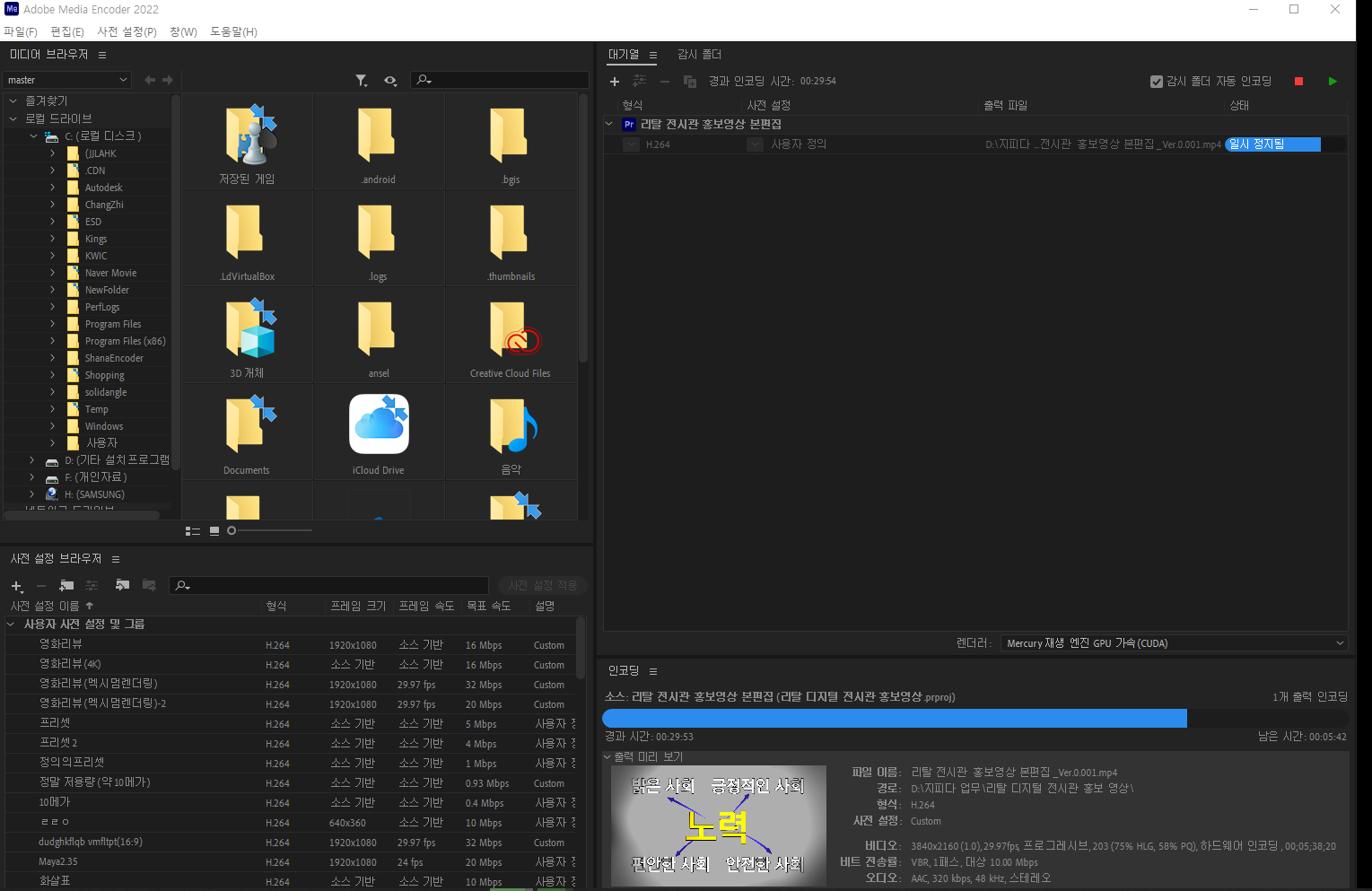Check the H.264 output row checkbox
Viewport: 1372px width, 891px height.
click(x=631, y=144)
